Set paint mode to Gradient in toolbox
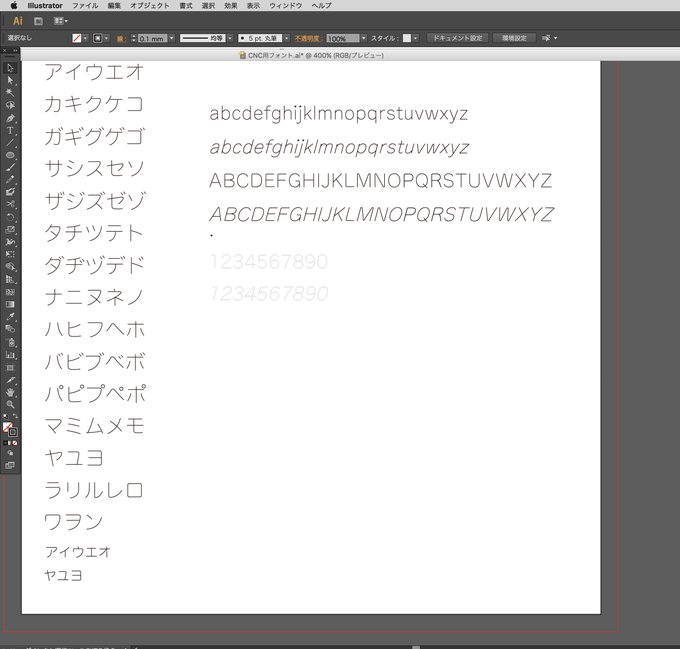 [10, 443]
